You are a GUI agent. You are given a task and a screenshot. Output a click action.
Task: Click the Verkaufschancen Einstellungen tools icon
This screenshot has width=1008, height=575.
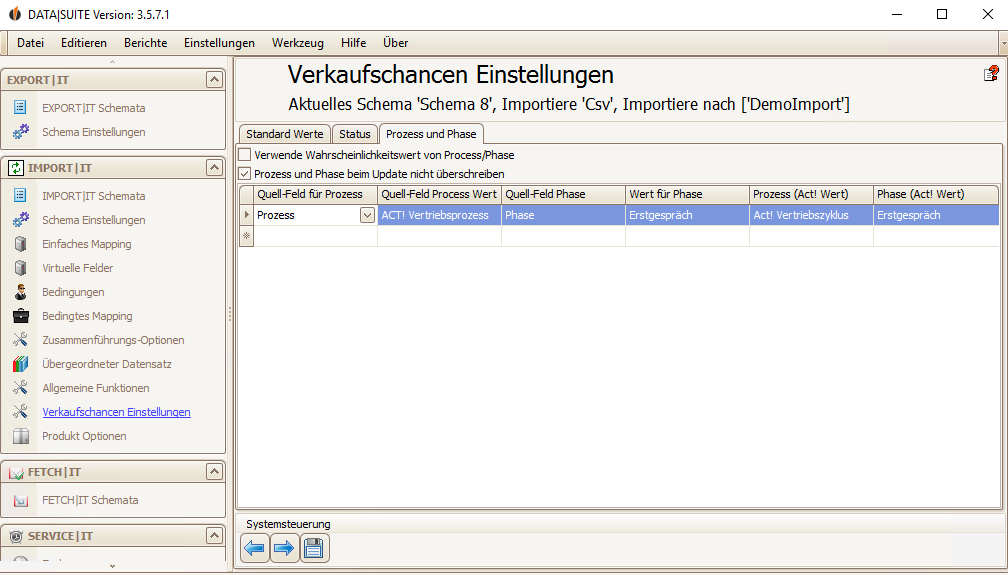click(21, 412)
